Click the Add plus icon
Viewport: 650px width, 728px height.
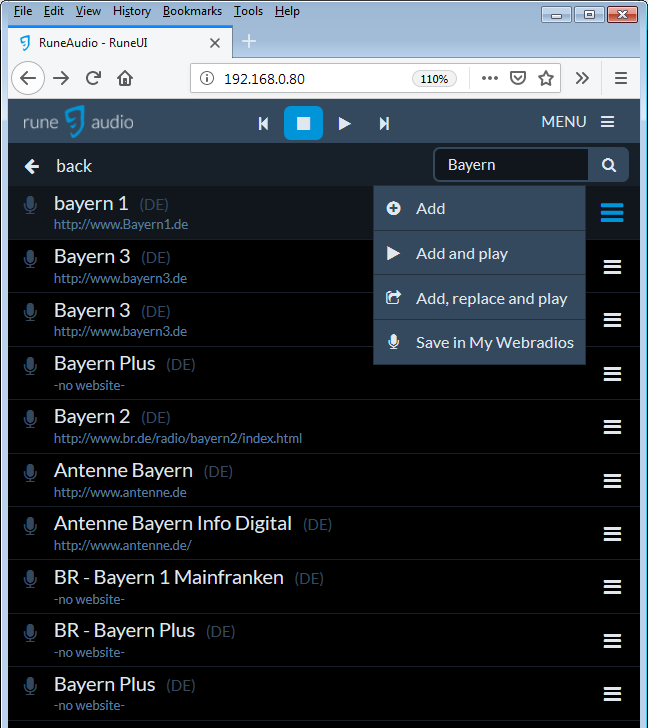tap(393, 208)
